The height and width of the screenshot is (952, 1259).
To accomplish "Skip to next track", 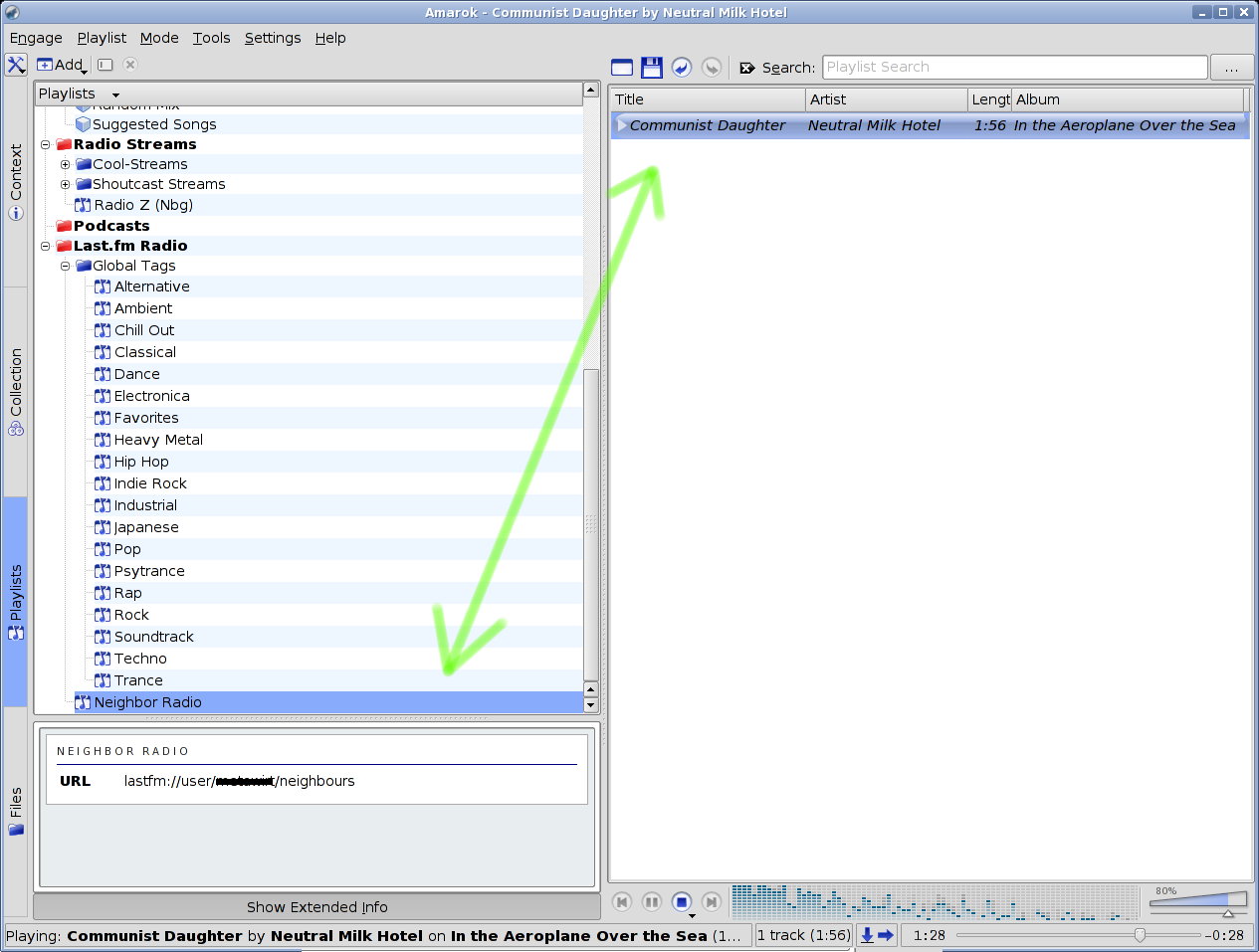I will coord(712,902).
